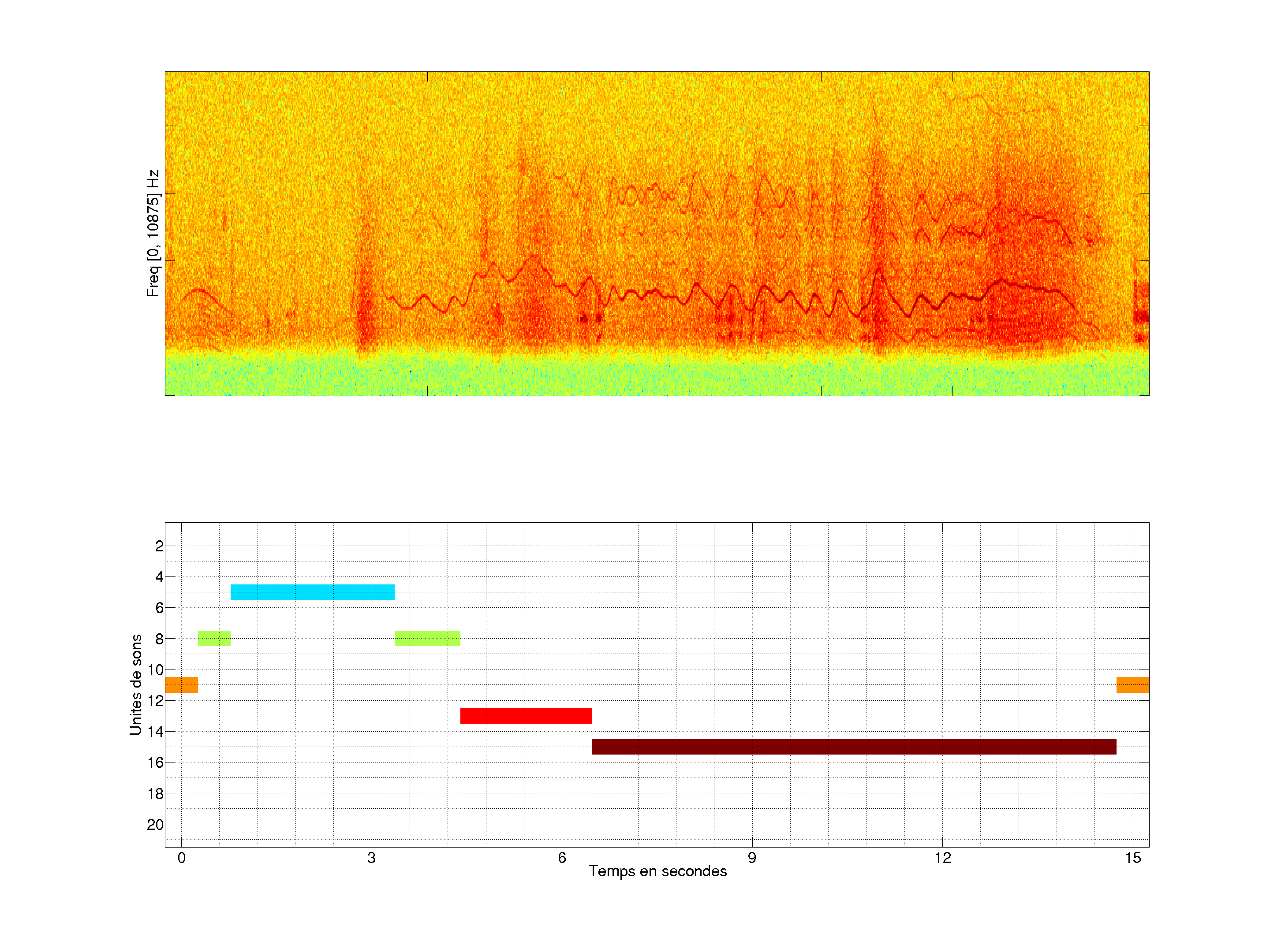Click the 'Temps en secondes' axis label
1270x952 pixels.
coord(657,871)
